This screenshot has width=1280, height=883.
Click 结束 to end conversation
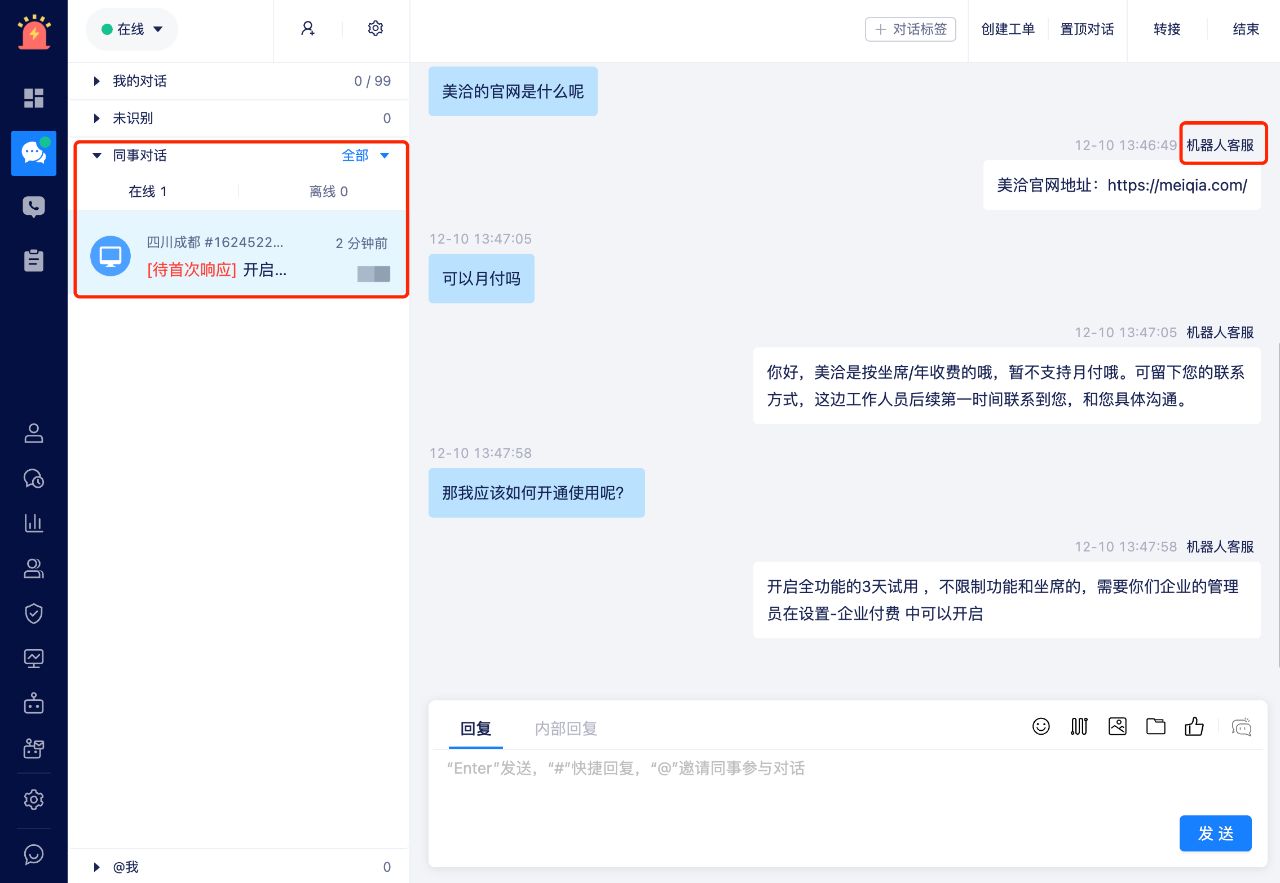[x=1246, y=29]
